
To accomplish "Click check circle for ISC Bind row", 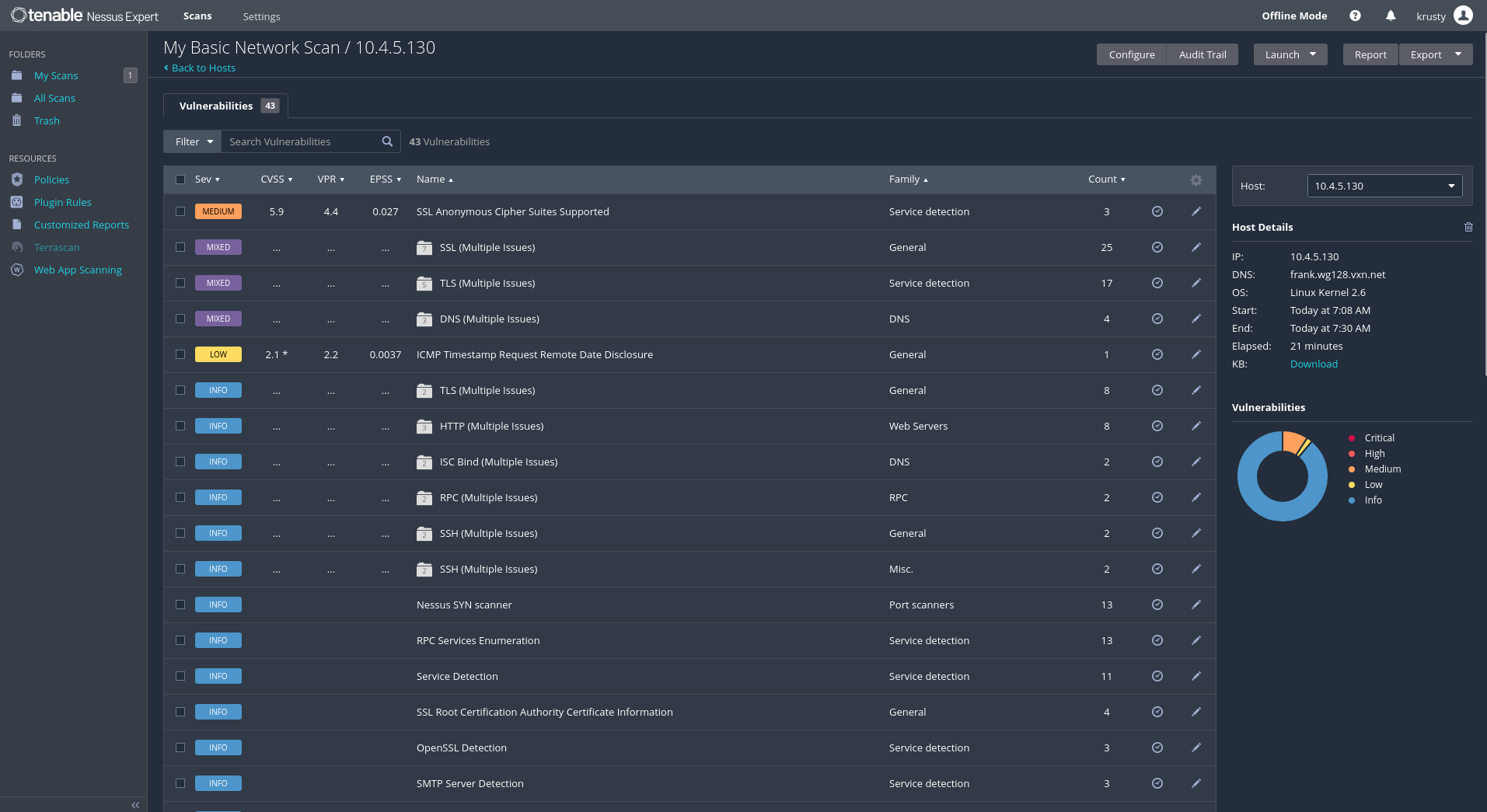I will coord(1157,462).
